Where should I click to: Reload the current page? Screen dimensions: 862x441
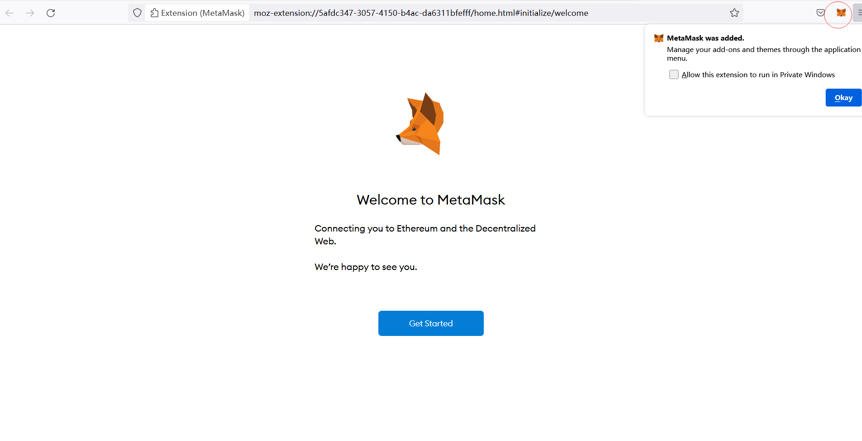51,13
